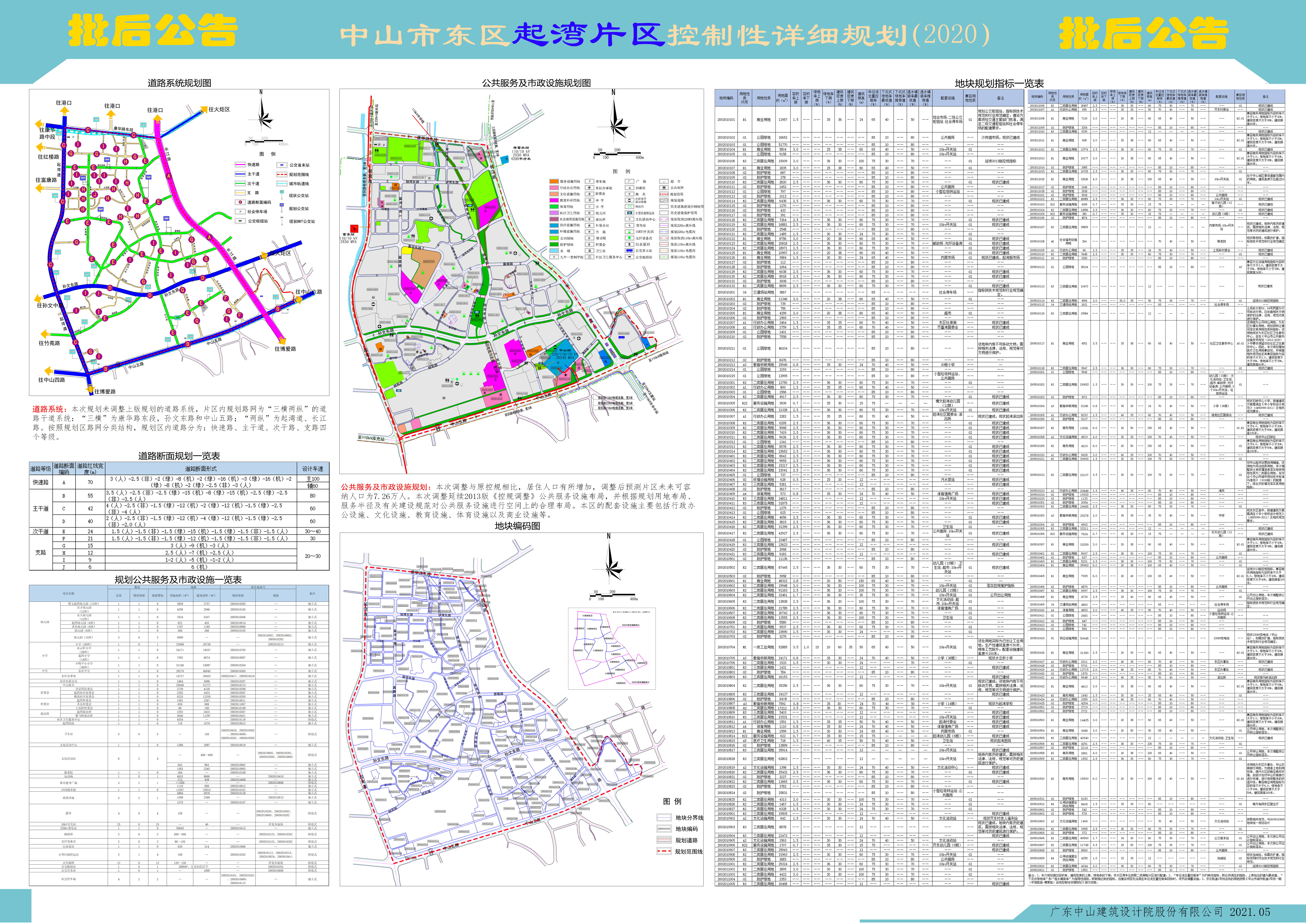Click the 往竹苑路 yellow direction arrow
1306x924 pixels.
click(46, 334)
